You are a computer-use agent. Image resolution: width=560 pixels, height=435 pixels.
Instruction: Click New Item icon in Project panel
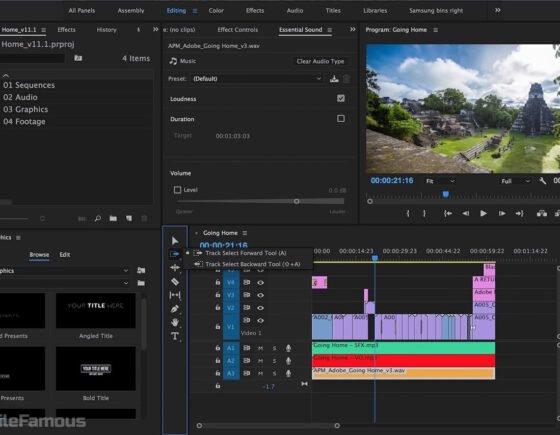click(129, 218)
